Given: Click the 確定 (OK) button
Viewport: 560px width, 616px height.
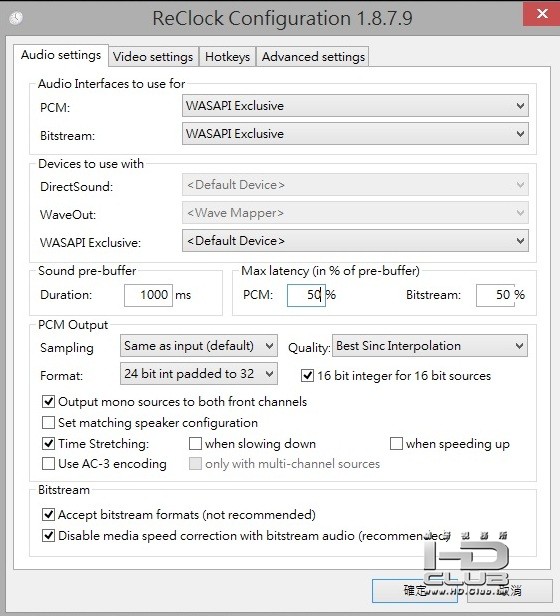Looking at the screenshot, I should 415,590.
